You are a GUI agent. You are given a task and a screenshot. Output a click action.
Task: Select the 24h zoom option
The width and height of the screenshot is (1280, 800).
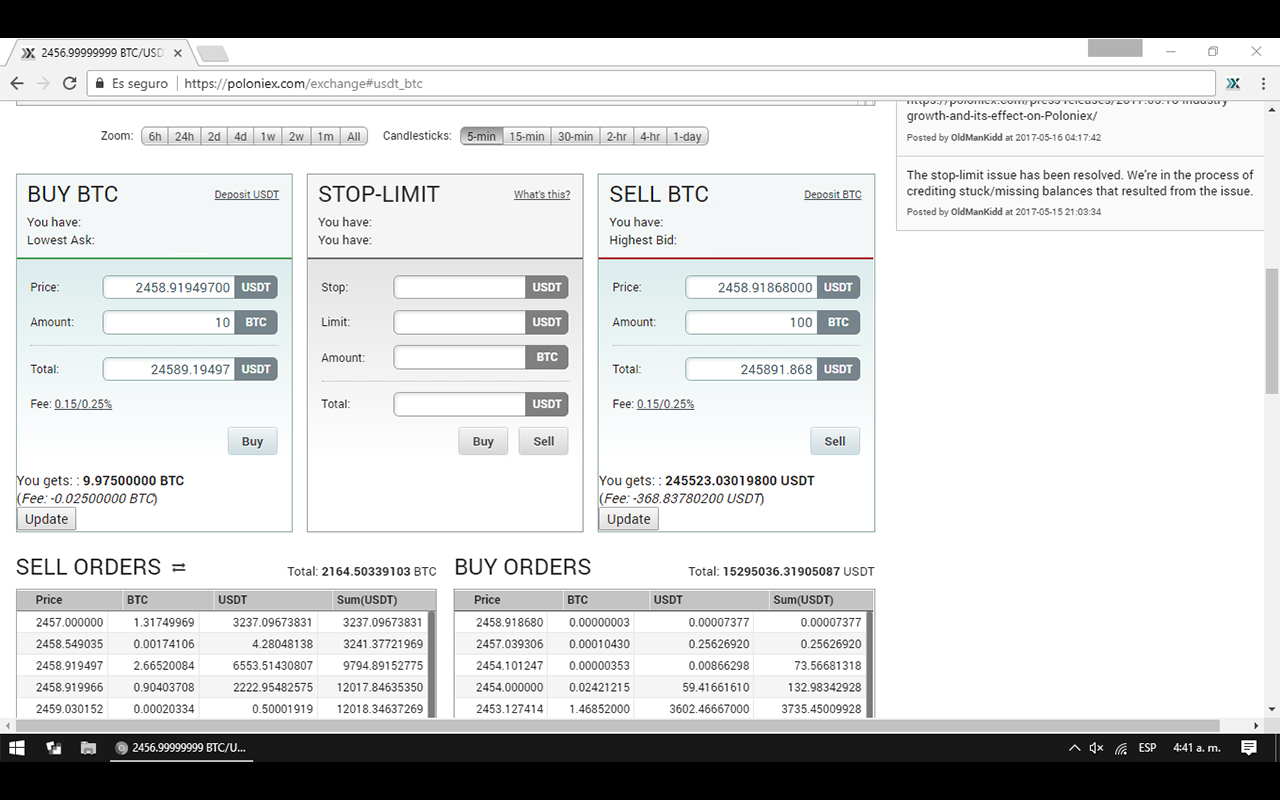click(185, 136)
